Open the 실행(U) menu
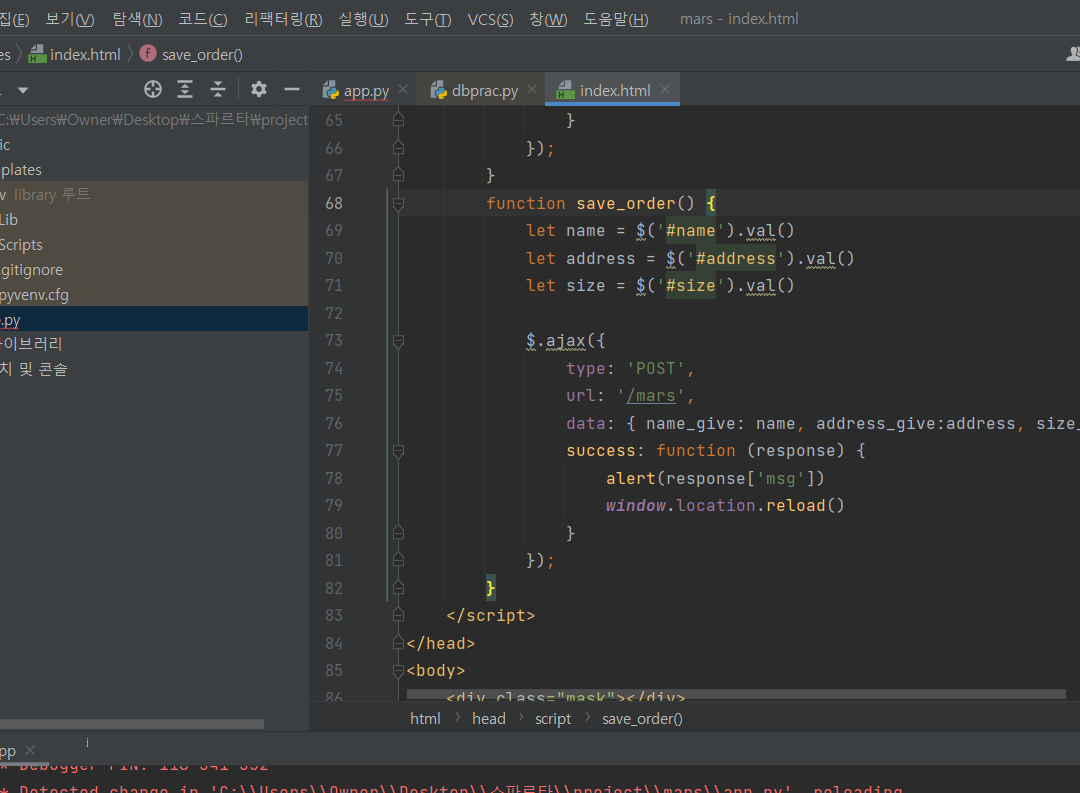The image size is (1080, 793). click(x=363, y=19)
